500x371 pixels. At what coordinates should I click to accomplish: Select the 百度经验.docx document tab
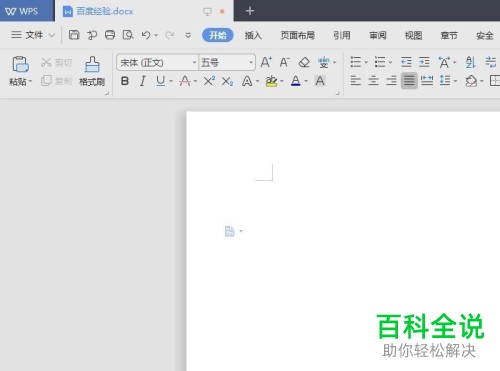(x=144, y=11)
